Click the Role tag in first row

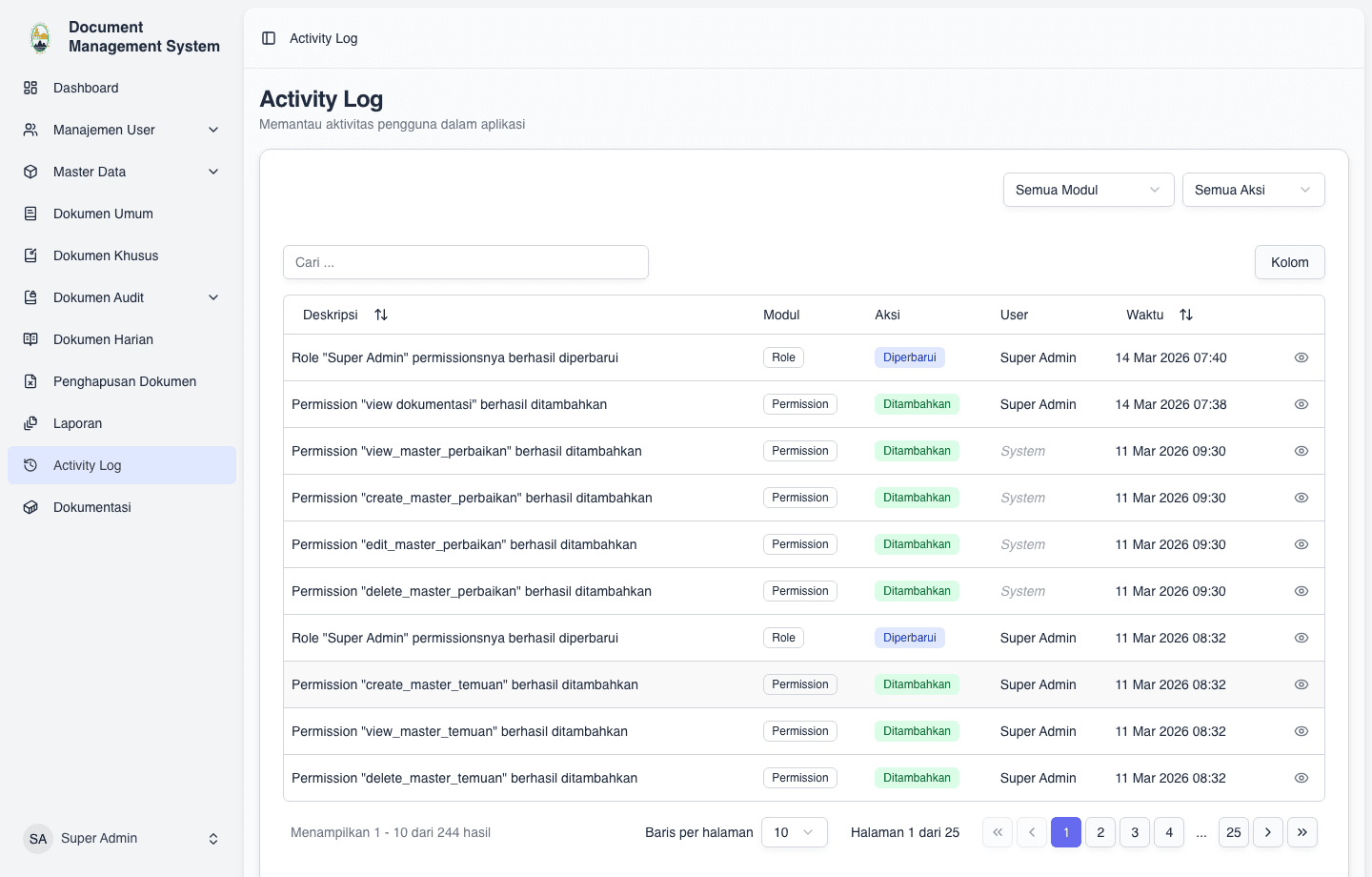783,357
